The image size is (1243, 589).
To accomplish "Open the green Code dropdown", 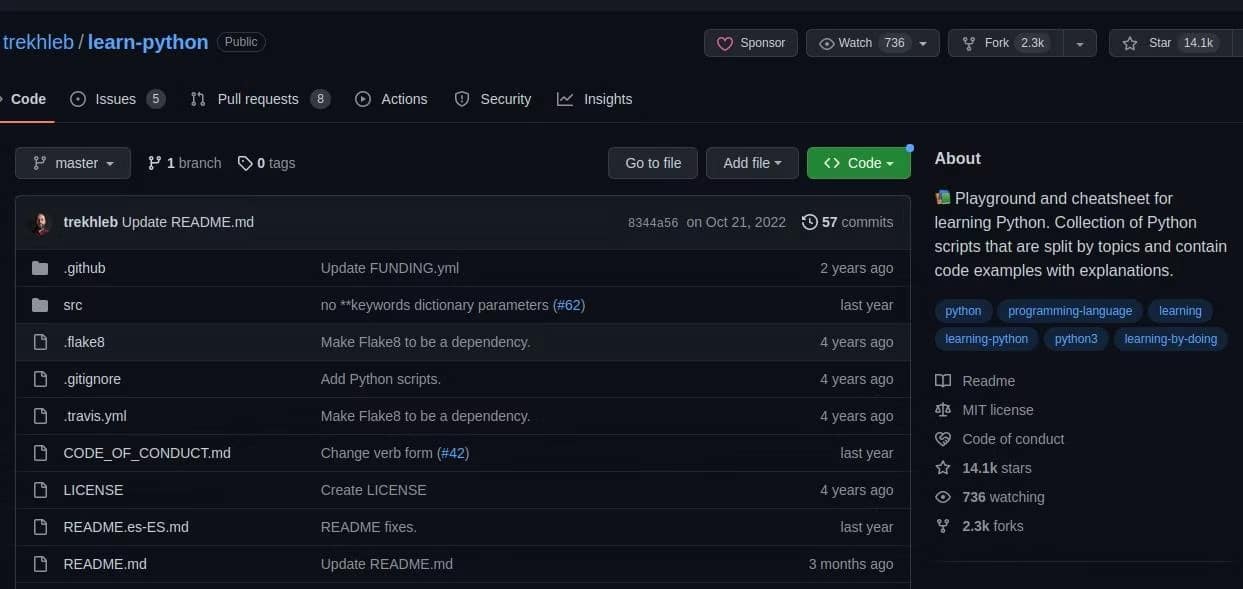I will [x=858, y=162].
